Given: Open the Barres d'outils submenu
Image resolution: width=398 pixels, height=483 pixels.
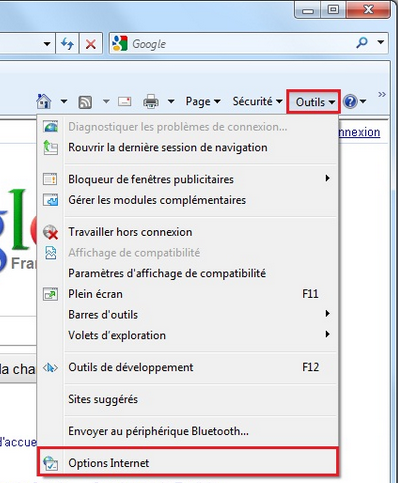Looking at the screenshot, I should (x=188, y=315).
